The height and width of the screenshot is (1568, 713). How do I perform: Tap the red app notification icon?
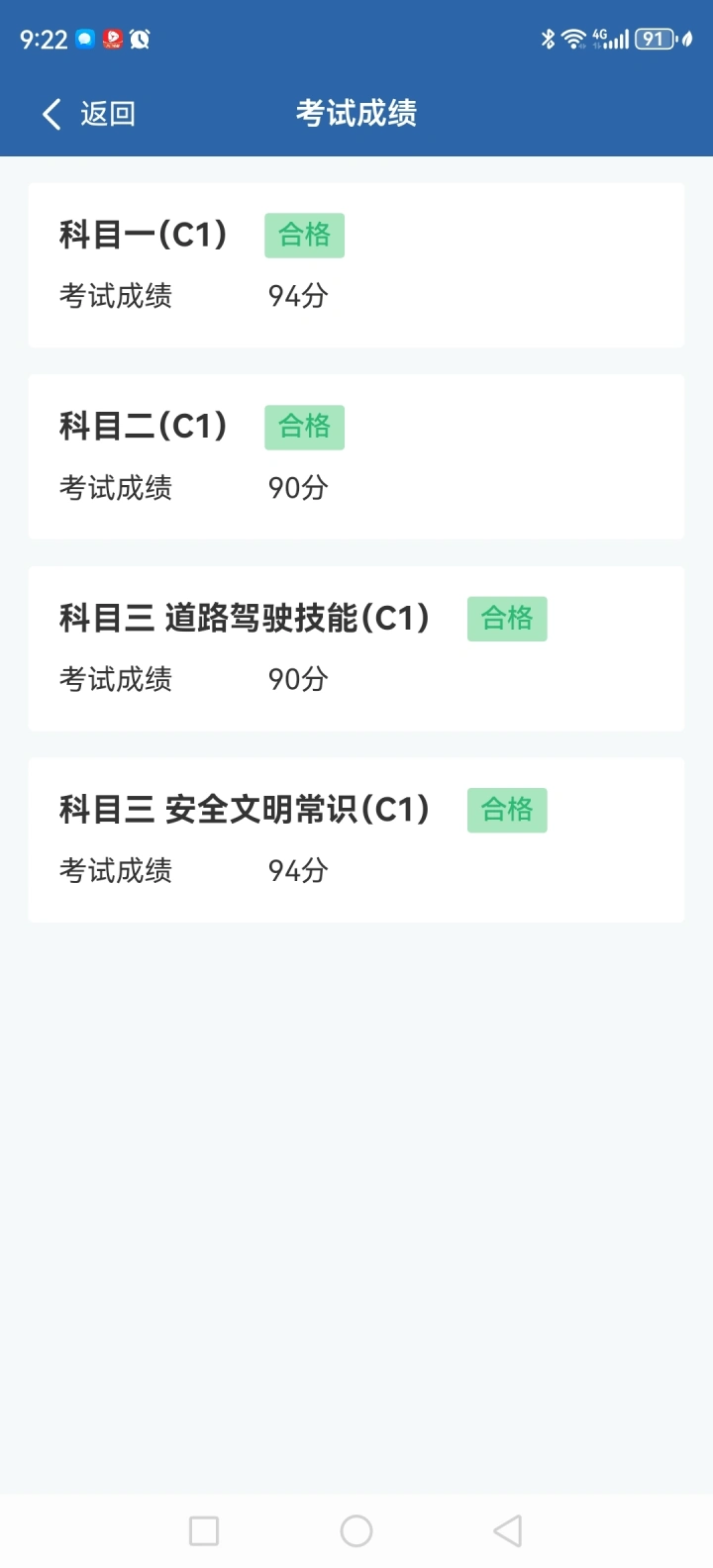[113, 40]
